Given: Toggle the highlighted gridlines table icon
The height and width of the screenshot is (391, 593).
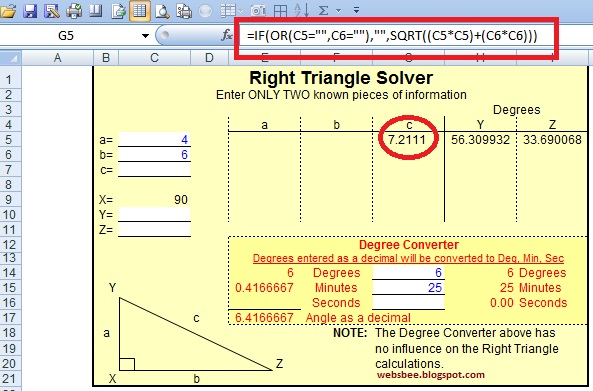Looking at the screenshot, I should pos(139,11).
